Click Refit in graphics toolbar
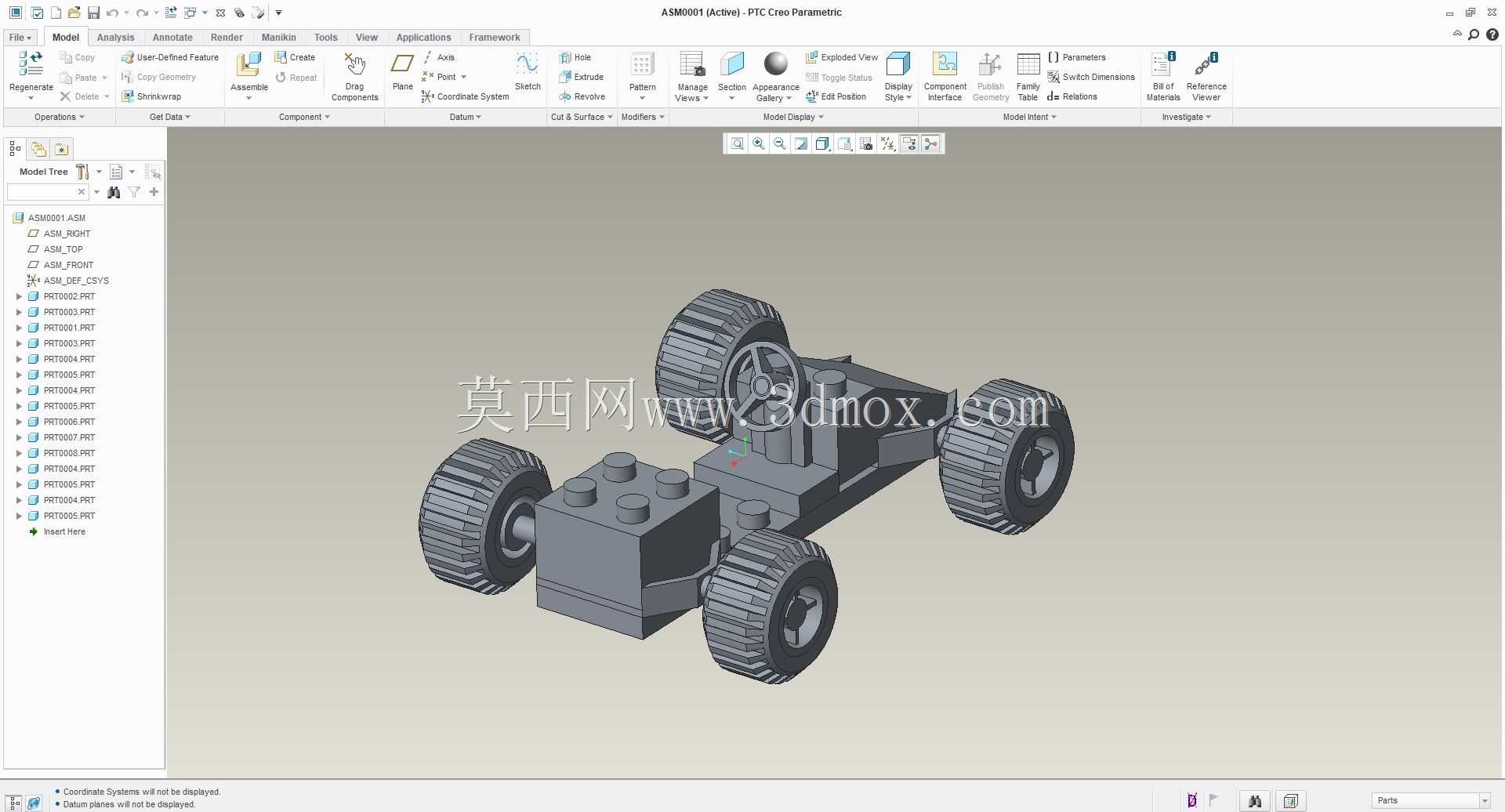 [x=737, y=143]
